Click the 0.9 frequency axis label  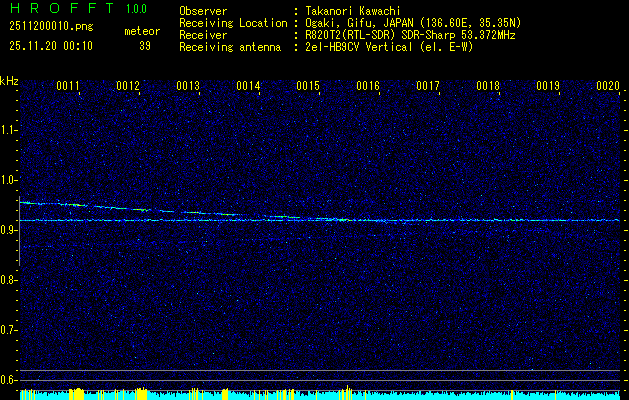[x=9, y=230]
